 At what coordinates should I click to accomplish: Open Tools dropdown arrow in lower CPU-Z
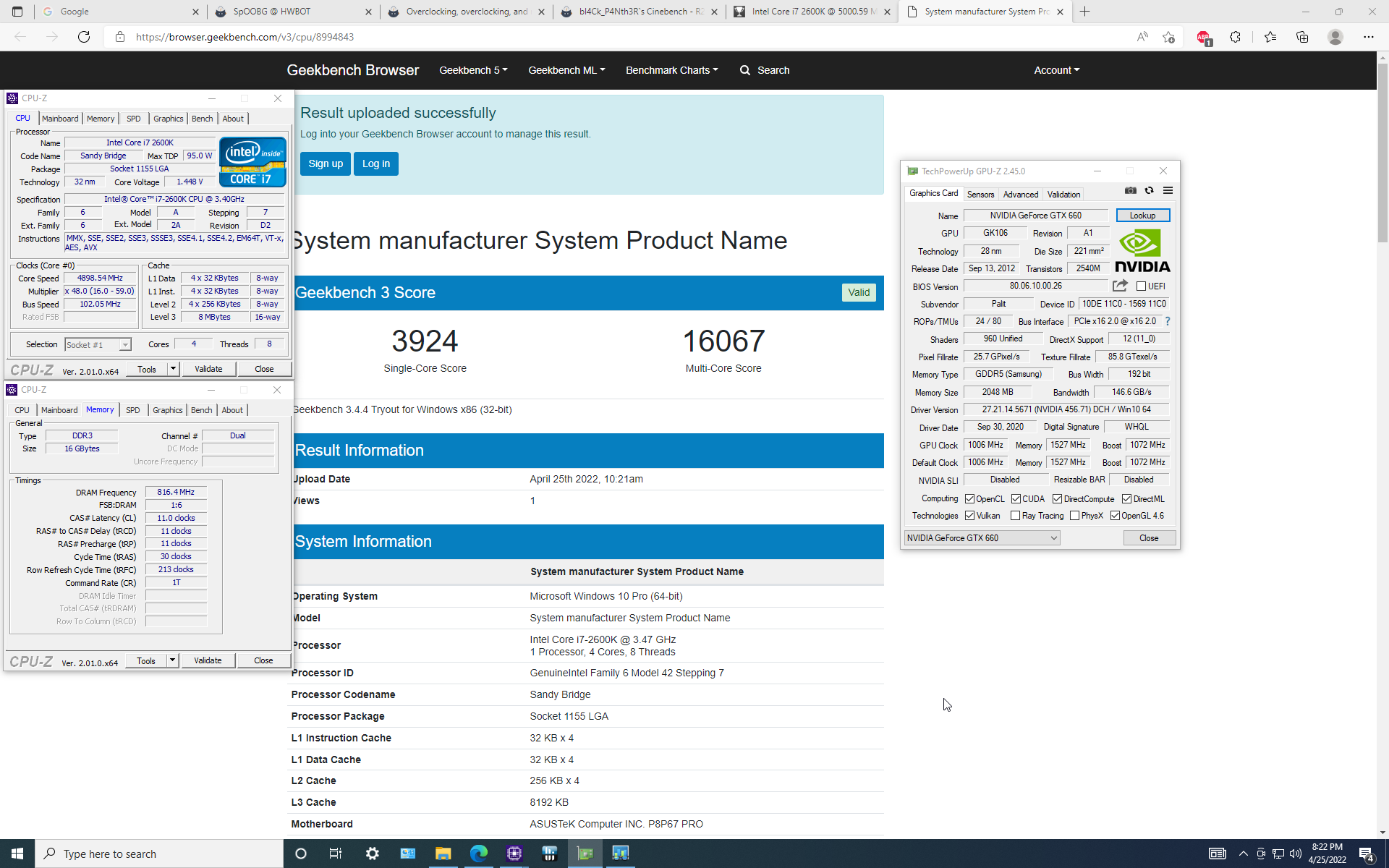172,660
